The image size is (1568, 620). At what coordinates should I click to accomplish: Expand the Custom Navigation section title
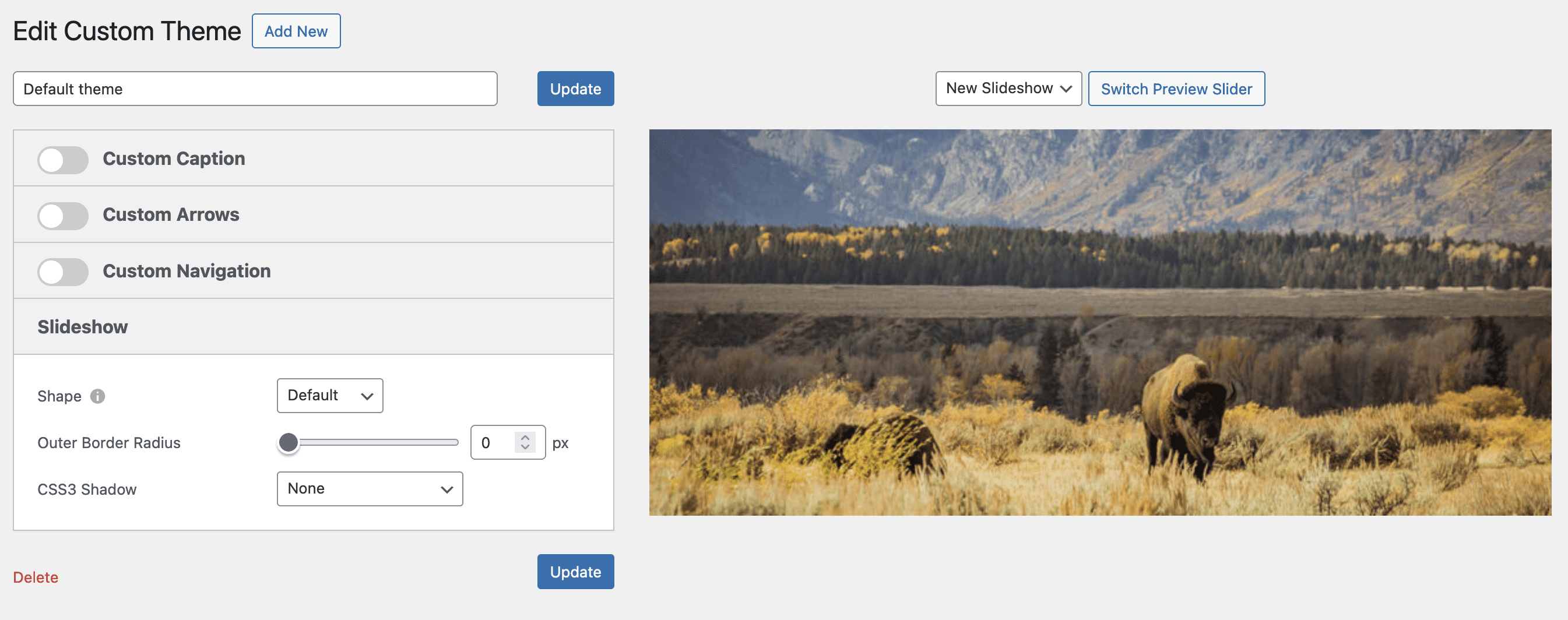click(x=187, y=271)
